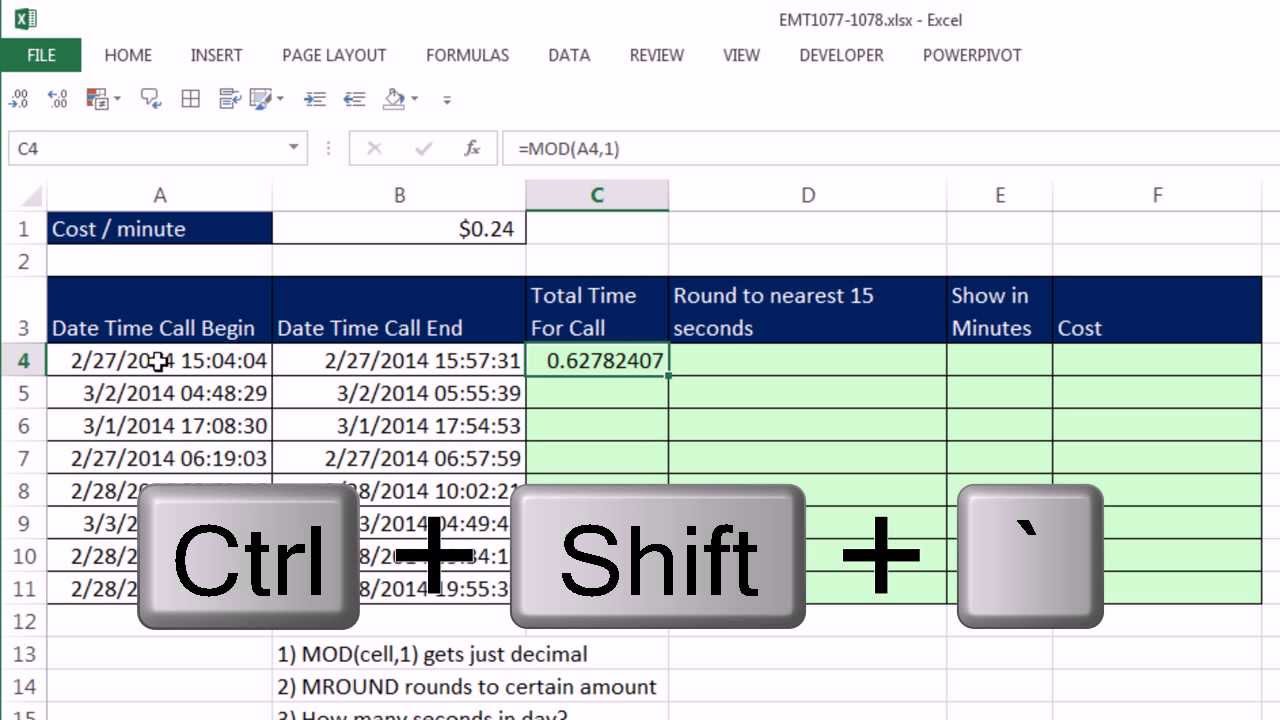This screenshot has width=1280, height=720.
Task: Select cell B1 containing $0.24
Action: (x=399, y=228)
